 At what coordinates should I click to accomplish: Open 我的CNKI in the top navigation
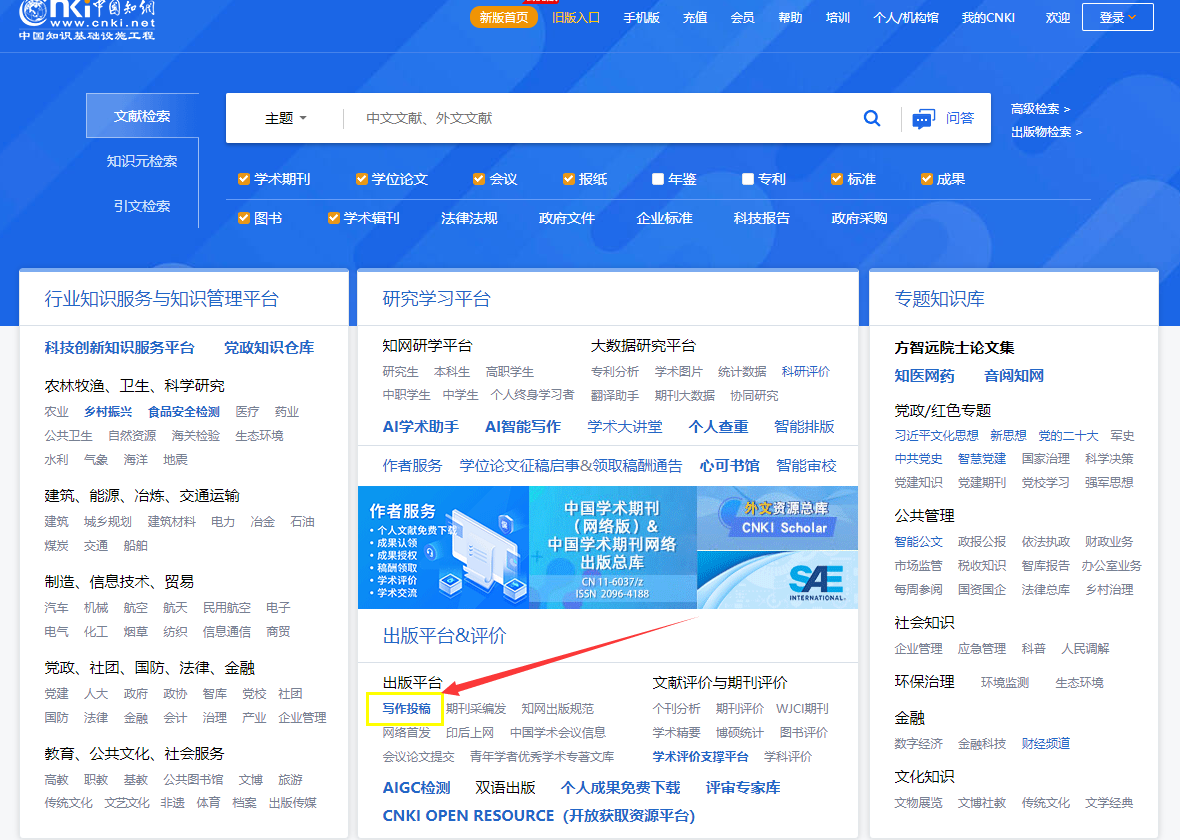tap(988, 17)
